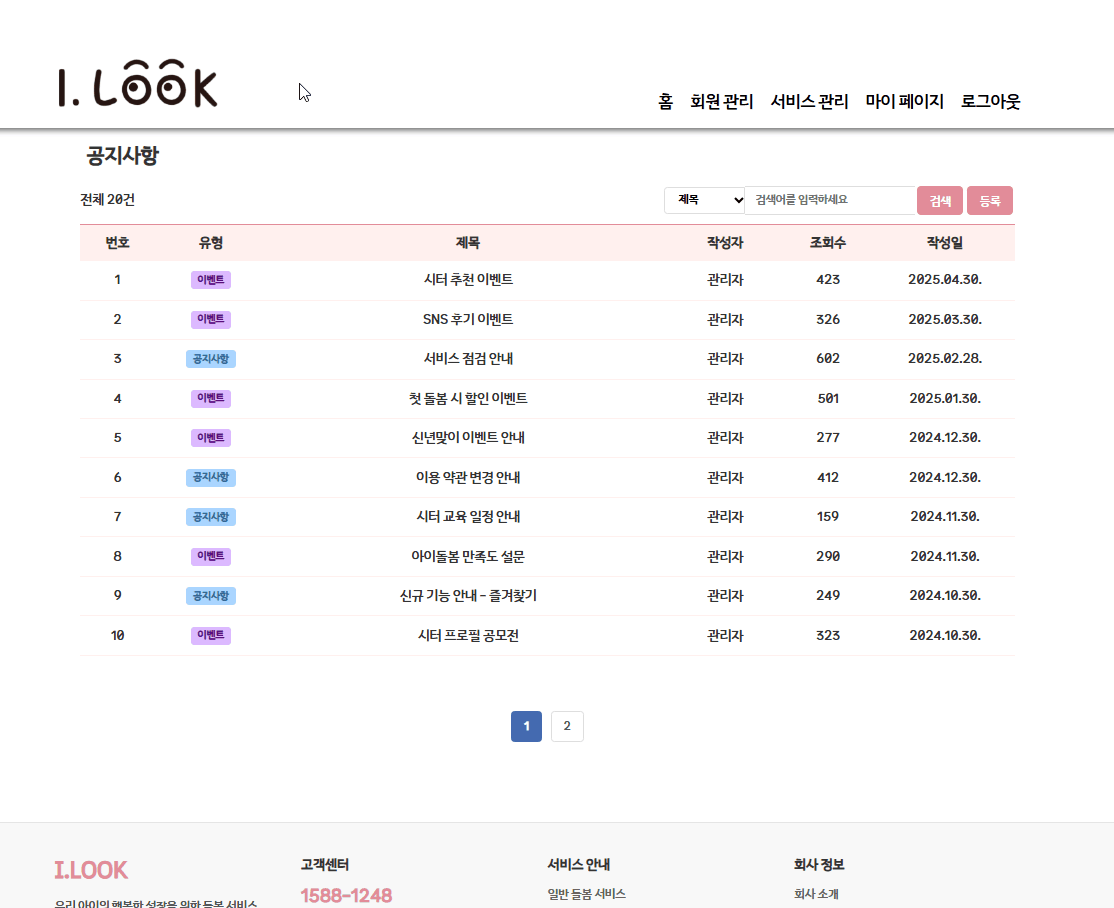The width and height of the screenshot is (1114, 908).
Task: Click the I.LOOK logo in the footer
Action: pyautogui.click(x=91, y=870)
